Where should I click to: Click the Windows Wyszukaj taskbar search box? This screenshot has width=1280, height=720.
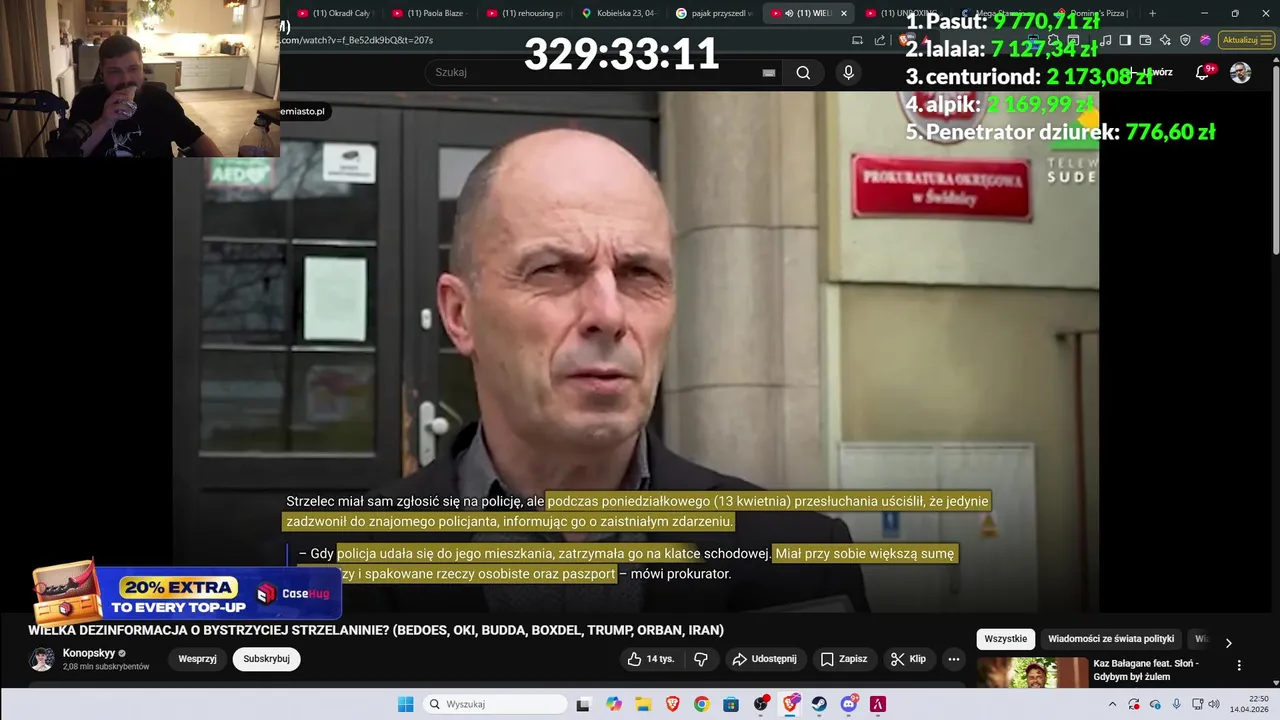pos(495,704)
